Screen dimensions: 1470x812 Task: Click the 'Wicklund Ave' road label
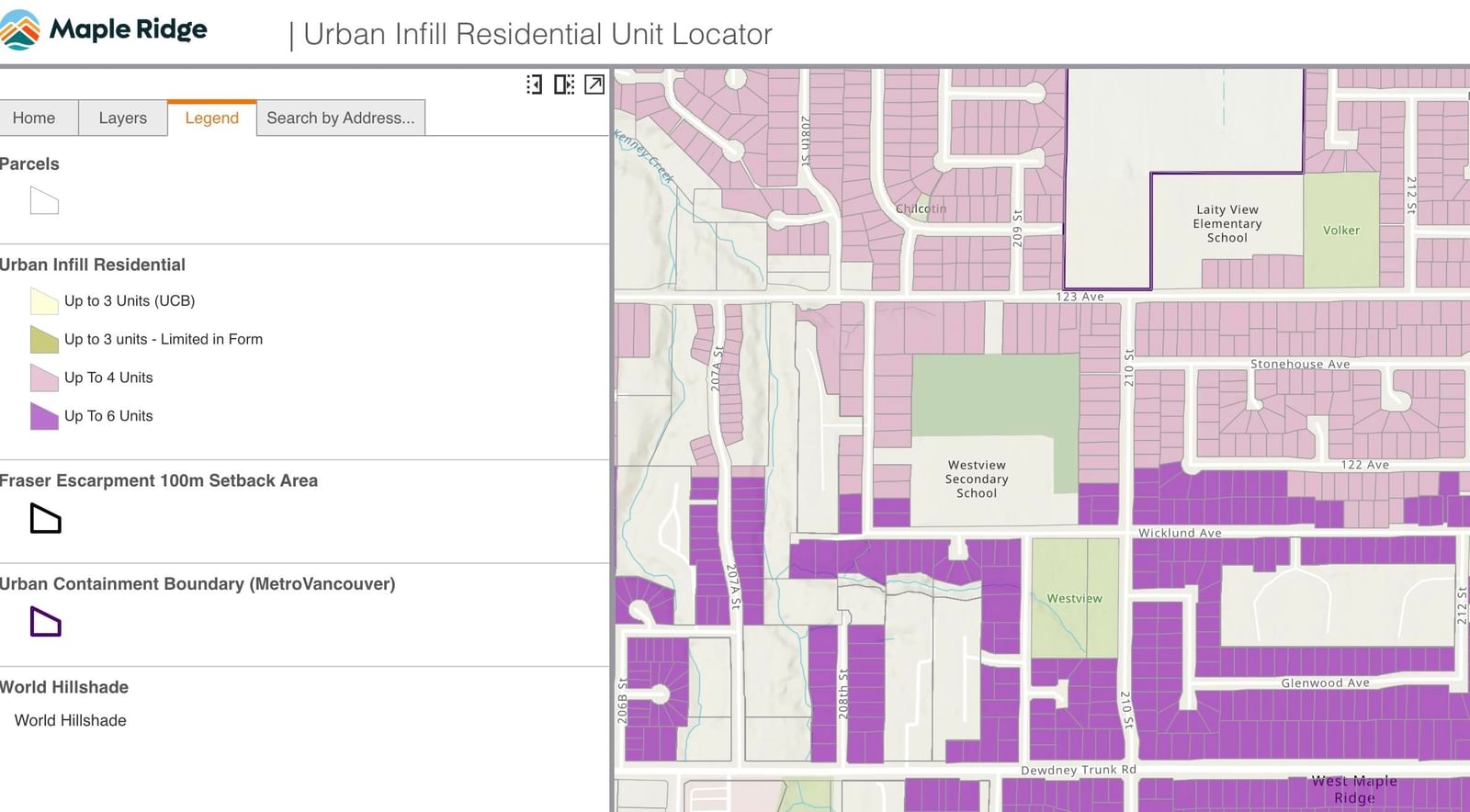(x=1180, y=533)
